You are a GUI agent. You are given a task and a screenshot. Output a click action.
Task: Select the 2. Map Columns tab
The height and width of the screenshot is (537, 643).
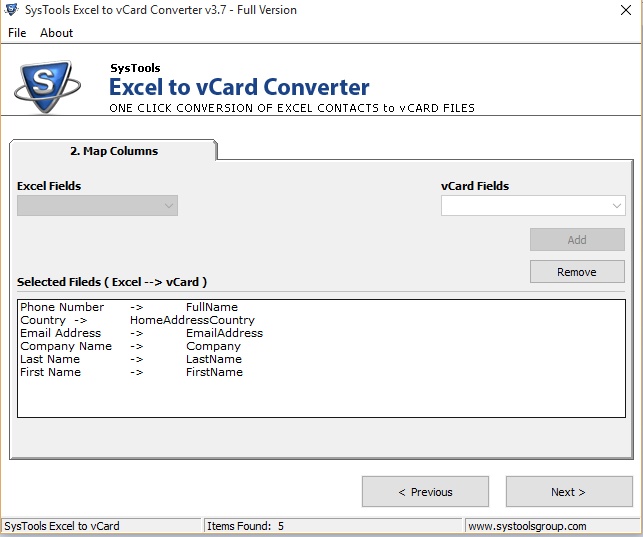114,151
